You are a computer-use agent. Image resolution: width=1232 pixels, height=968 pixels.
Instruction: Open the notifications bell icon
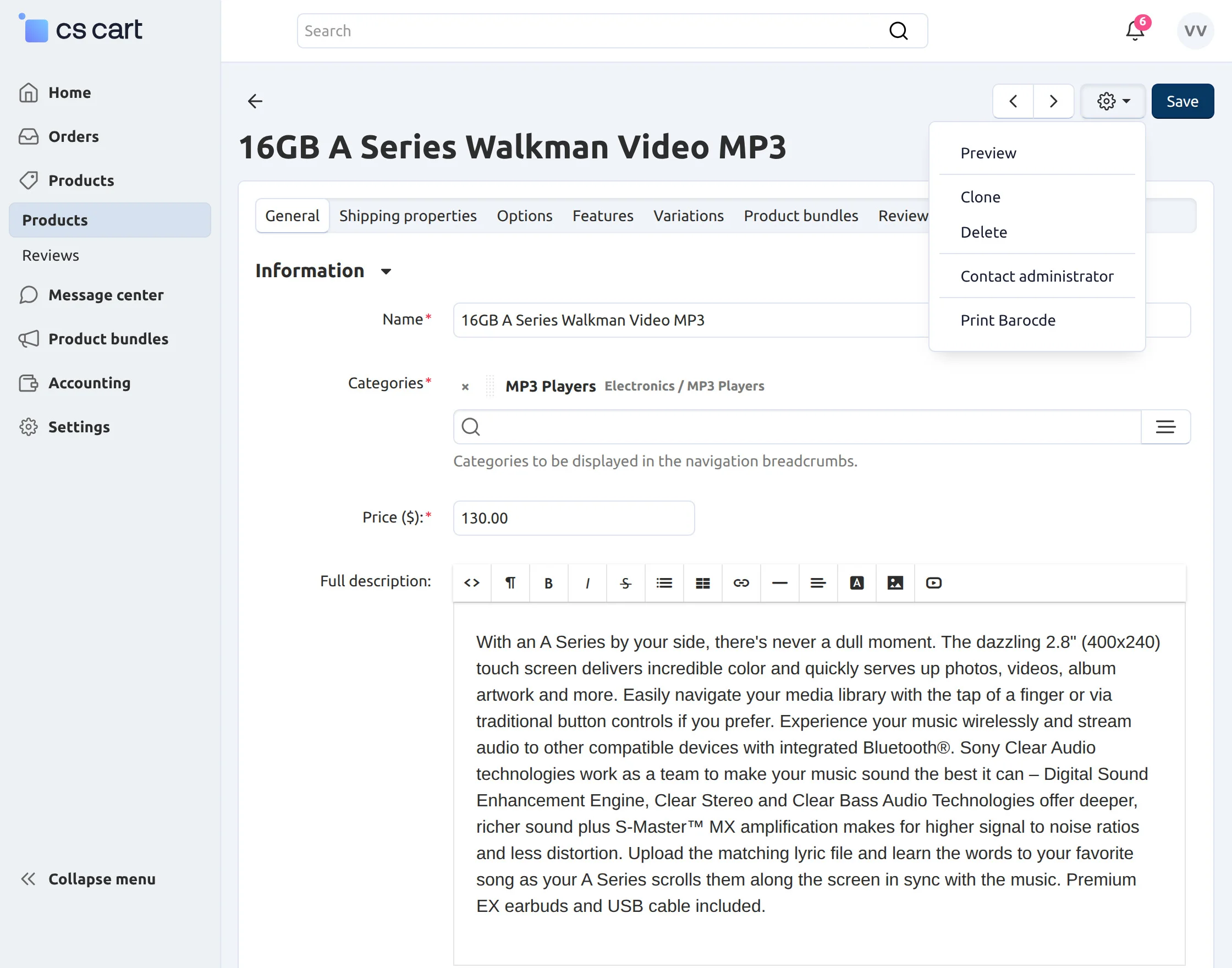pyautogui.click(x=1135, y=31)
